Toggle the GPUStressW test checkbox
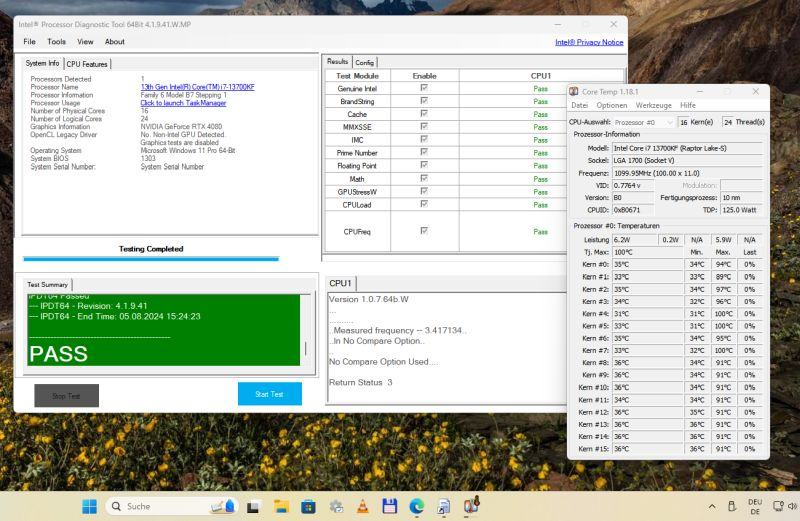 [x=423, y=191]
